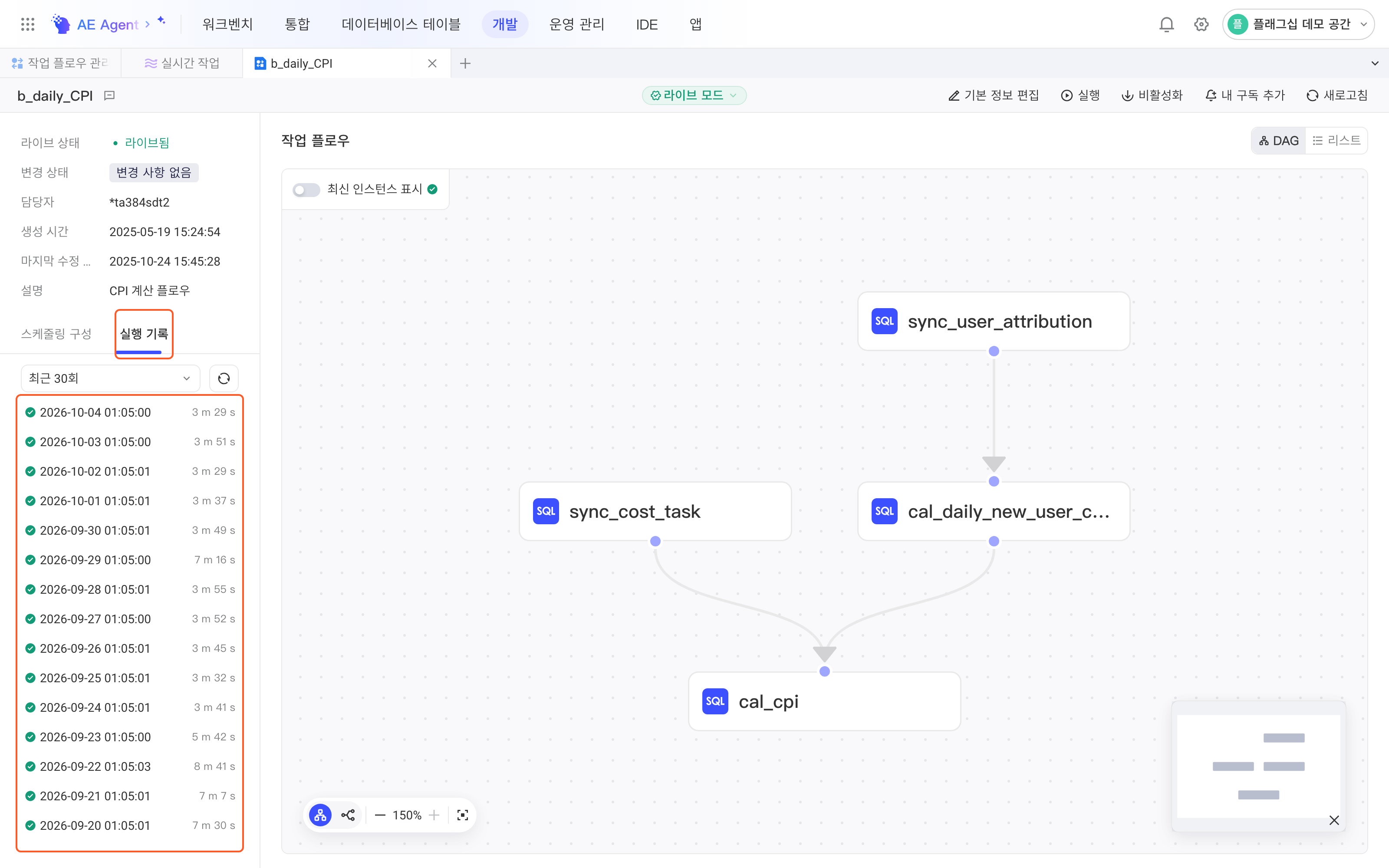This screenshot has width=1389, height=868.
Task: Click the AE Agent sparkle icon
Action: pos(162,21)
